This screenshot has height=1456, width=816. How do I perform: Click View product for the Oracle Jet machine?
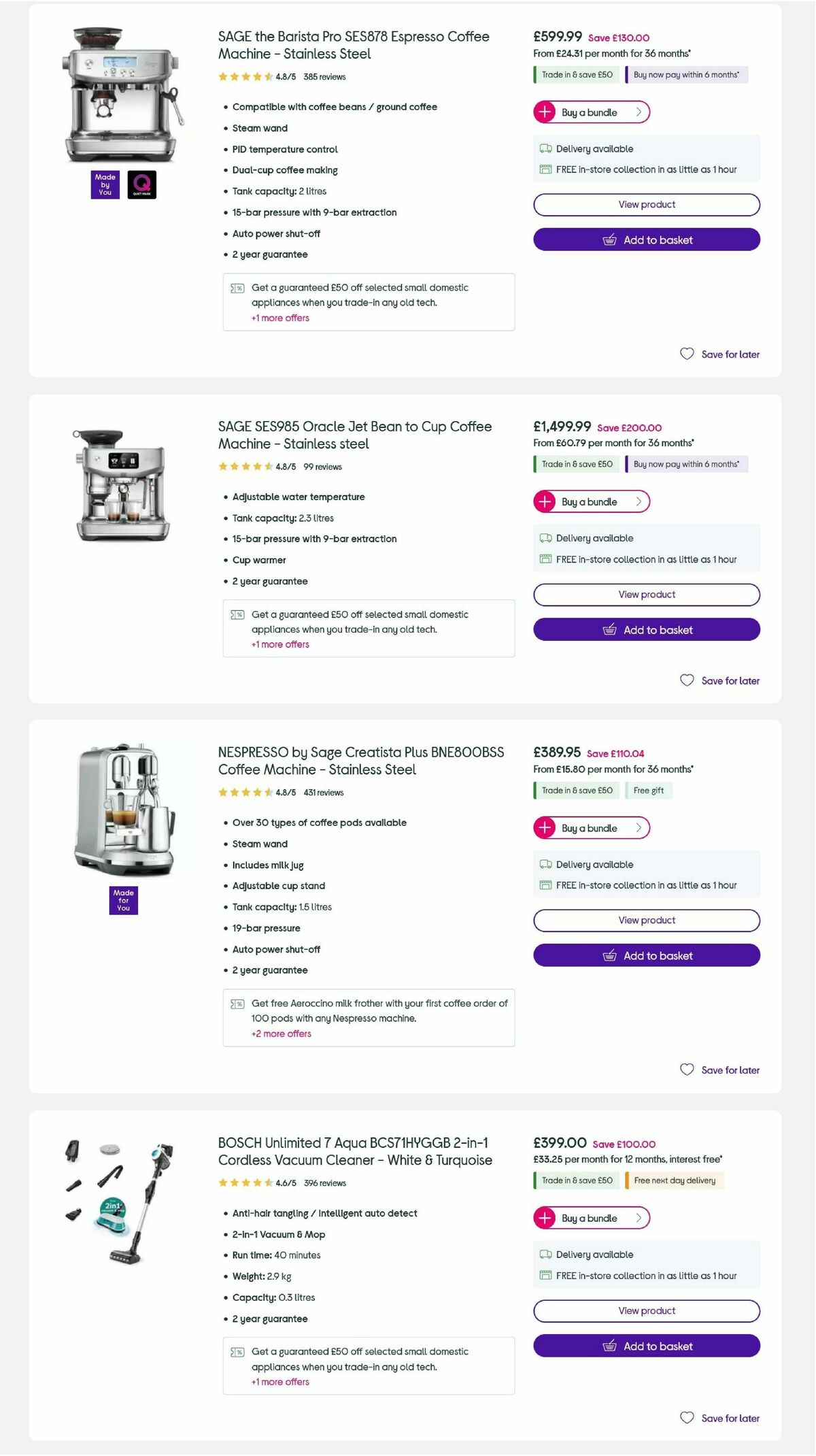click(x=646, y=594)
